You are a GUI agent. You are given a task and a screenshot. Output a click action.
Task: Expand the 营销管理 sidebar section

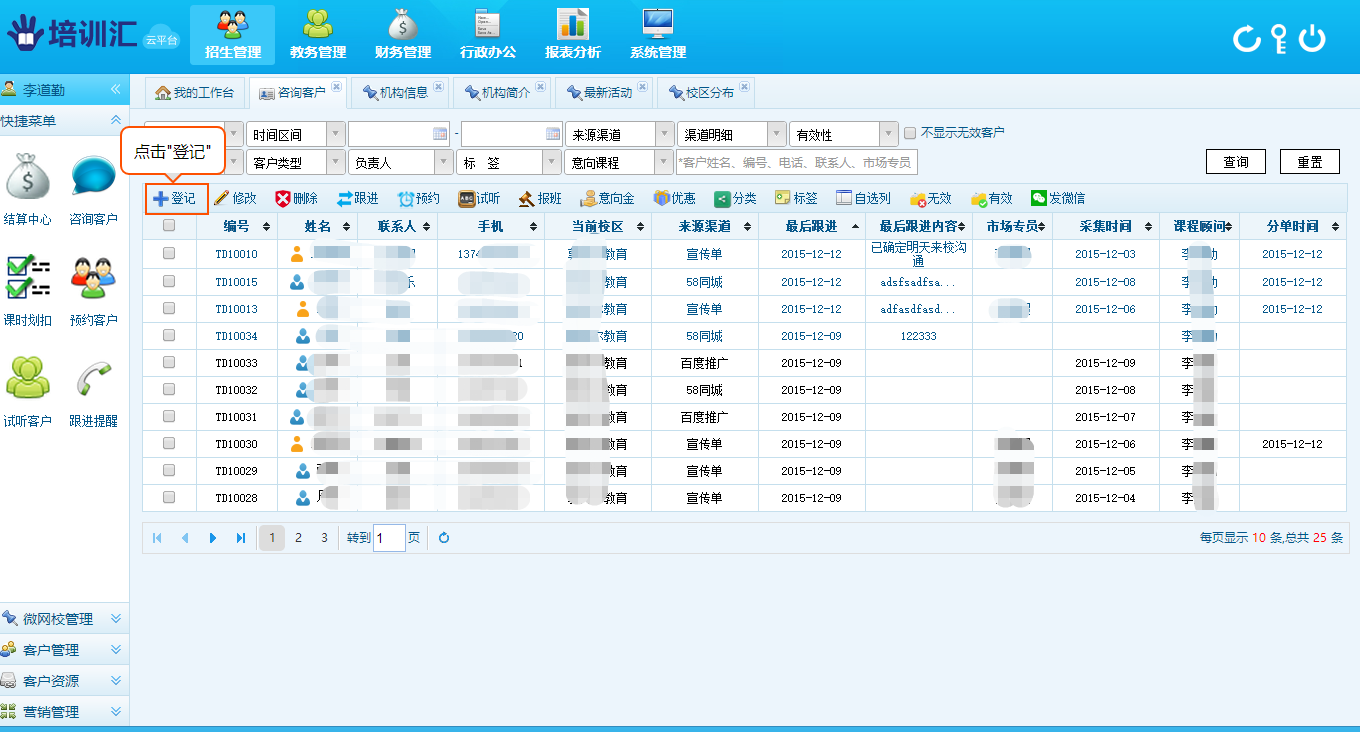(65, 712)
